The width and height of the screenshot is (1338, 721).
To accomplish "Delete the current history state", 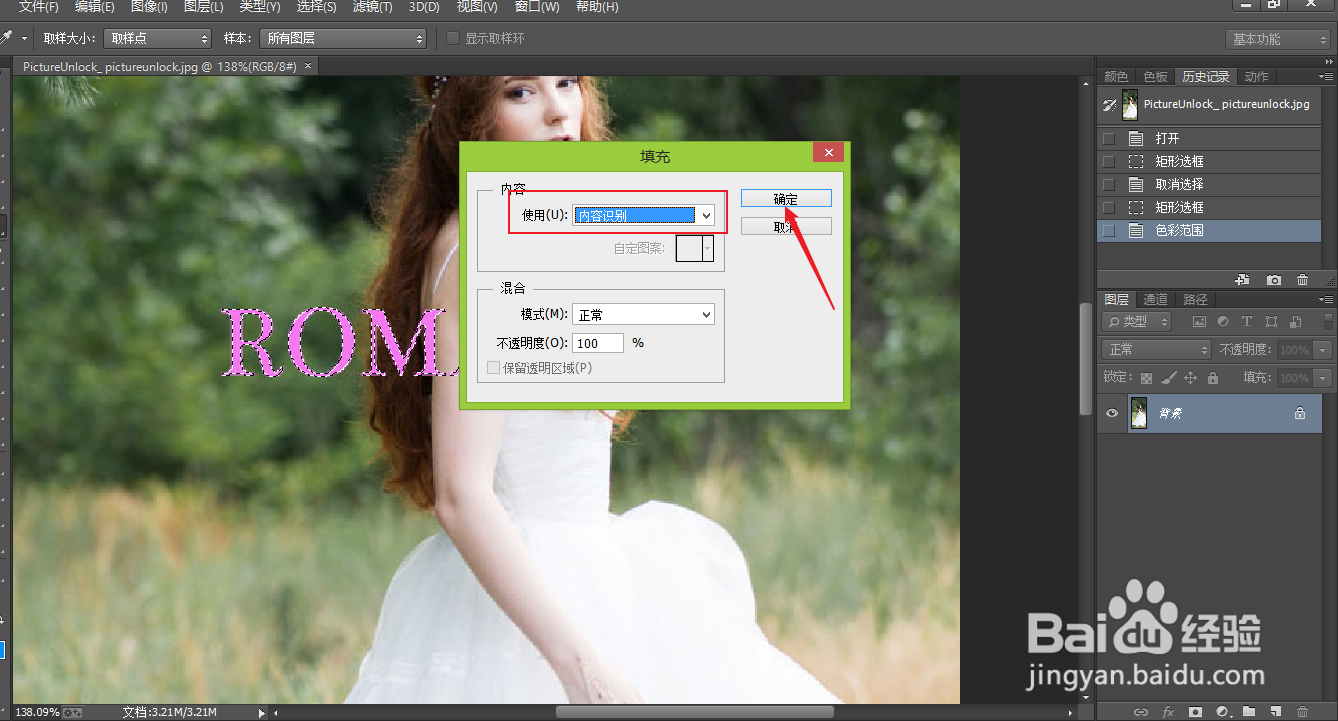I will [x=1302, y=280].
